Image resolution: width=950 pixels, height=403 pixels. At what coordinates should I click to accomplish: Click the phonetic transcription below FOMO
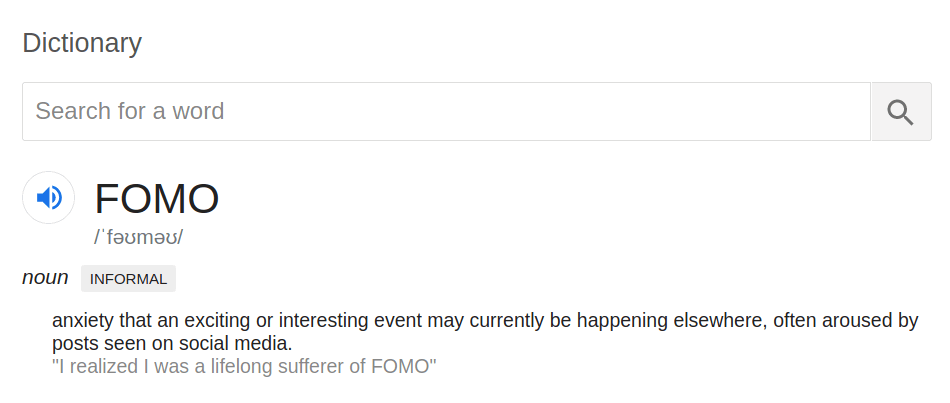click(139, 238)
